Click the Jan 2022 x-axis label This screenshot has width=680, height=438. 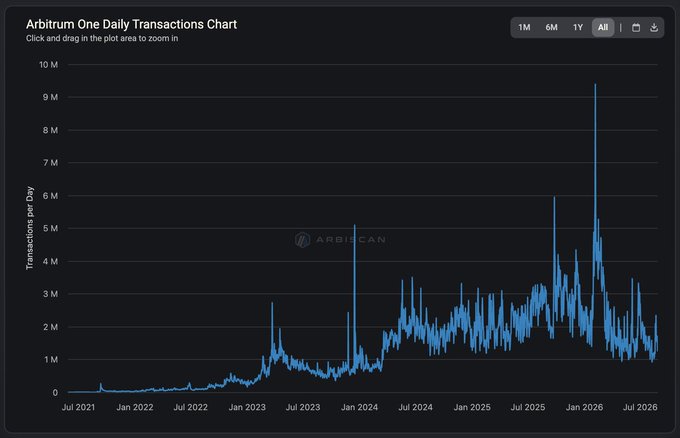click(x=135, y=407)
